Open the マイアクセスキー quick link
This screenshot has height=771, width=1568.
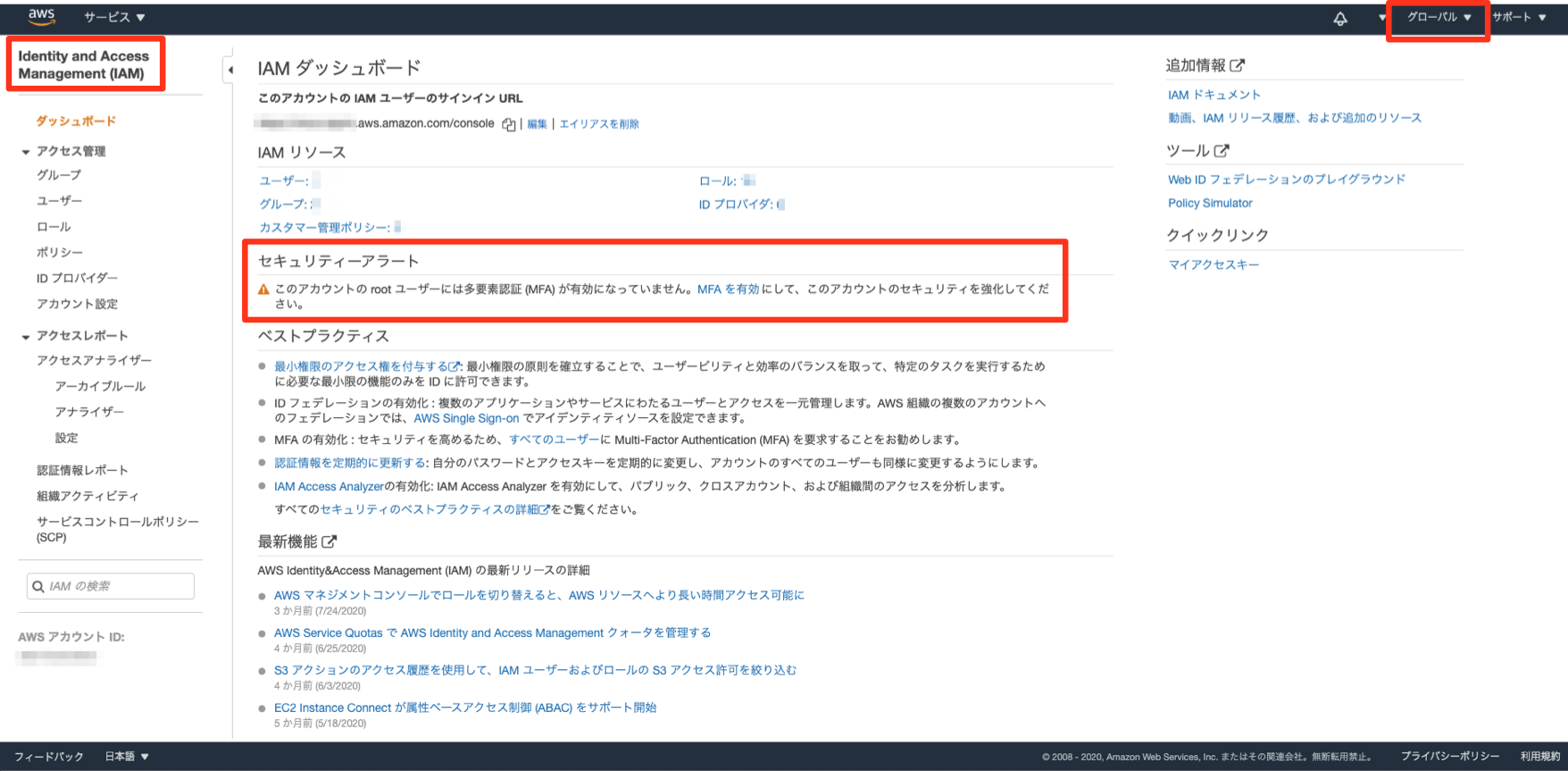pos(1214,264)
